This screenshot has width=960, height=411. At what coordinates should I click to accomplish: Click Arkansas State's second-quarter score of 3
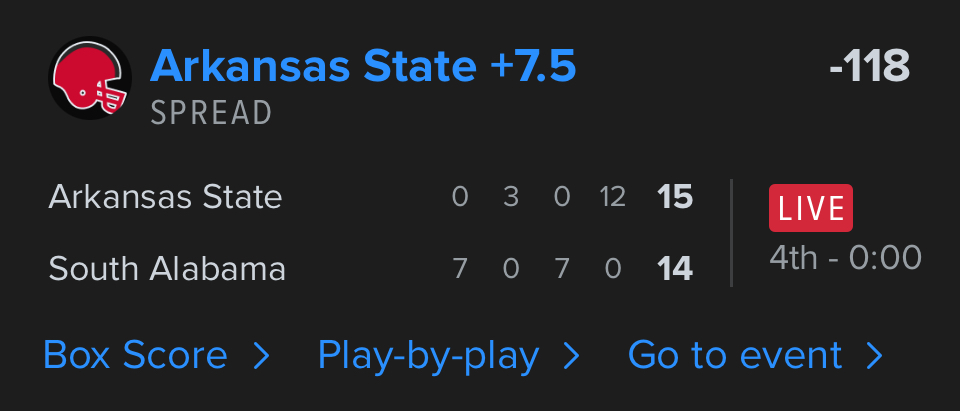(511, 197)
